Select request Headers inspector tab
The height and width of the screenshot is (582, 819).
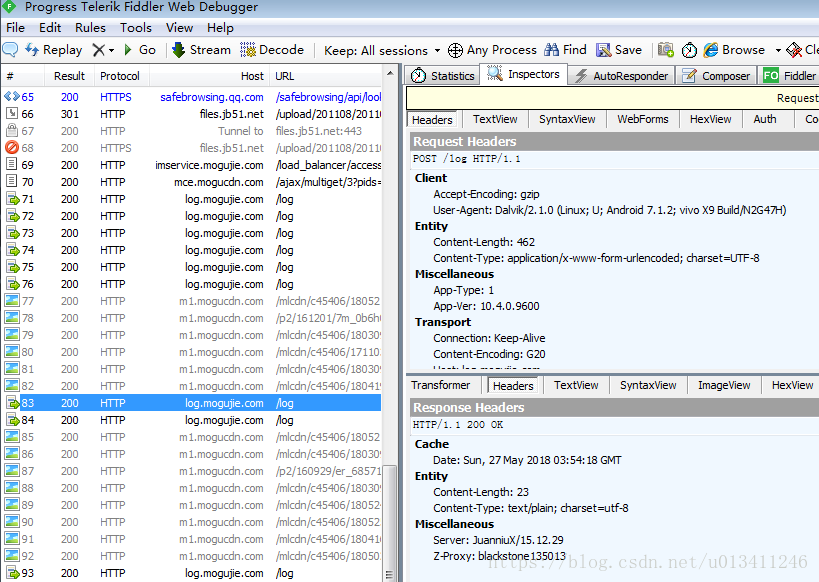click(432, 120)
